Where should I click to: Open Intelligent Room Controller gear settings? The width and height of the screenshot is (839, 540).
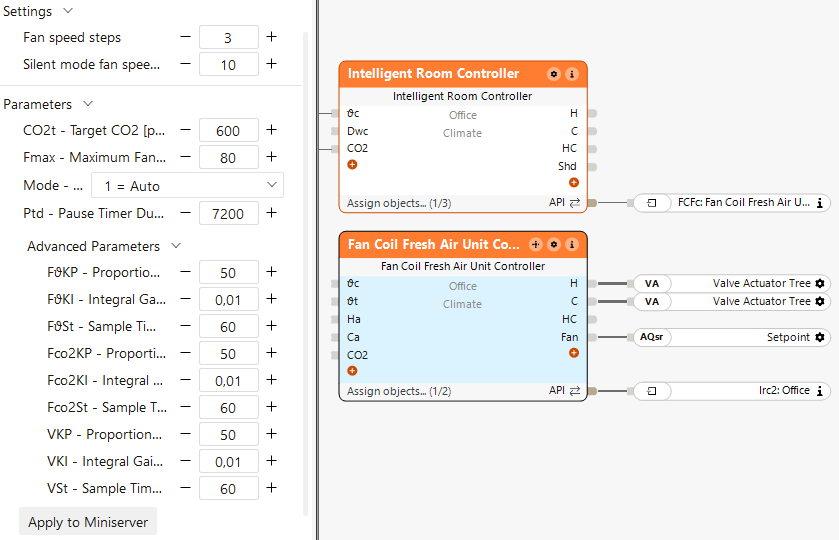(554, 74)
